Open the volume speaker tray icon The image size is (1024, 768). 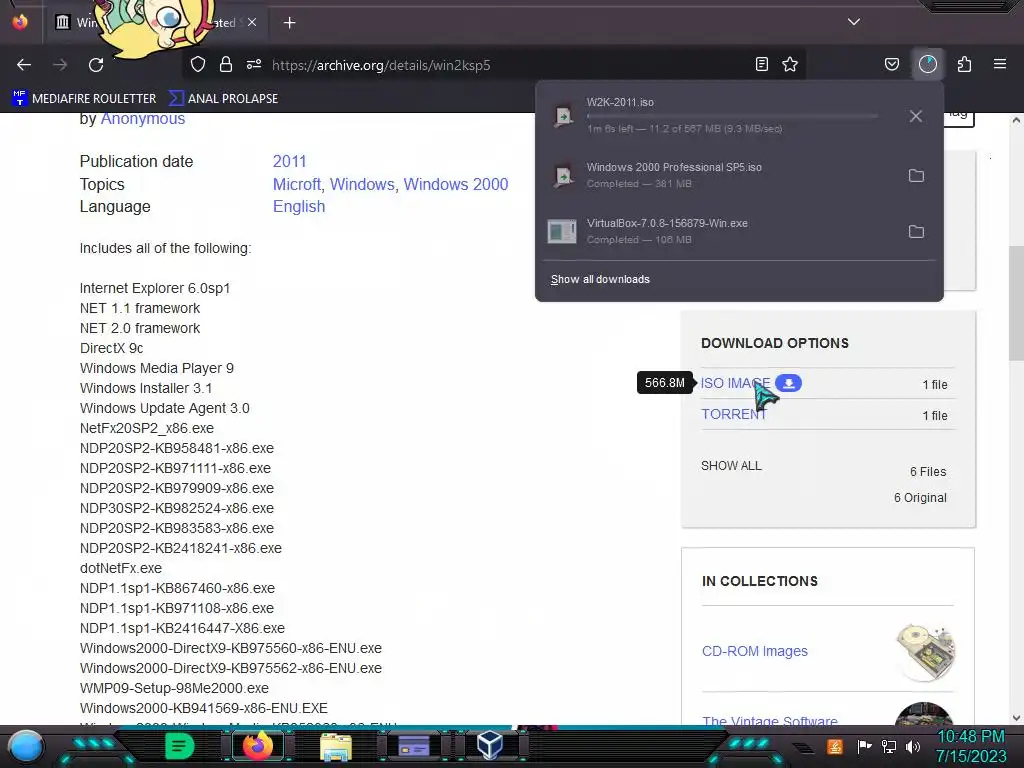913,746
